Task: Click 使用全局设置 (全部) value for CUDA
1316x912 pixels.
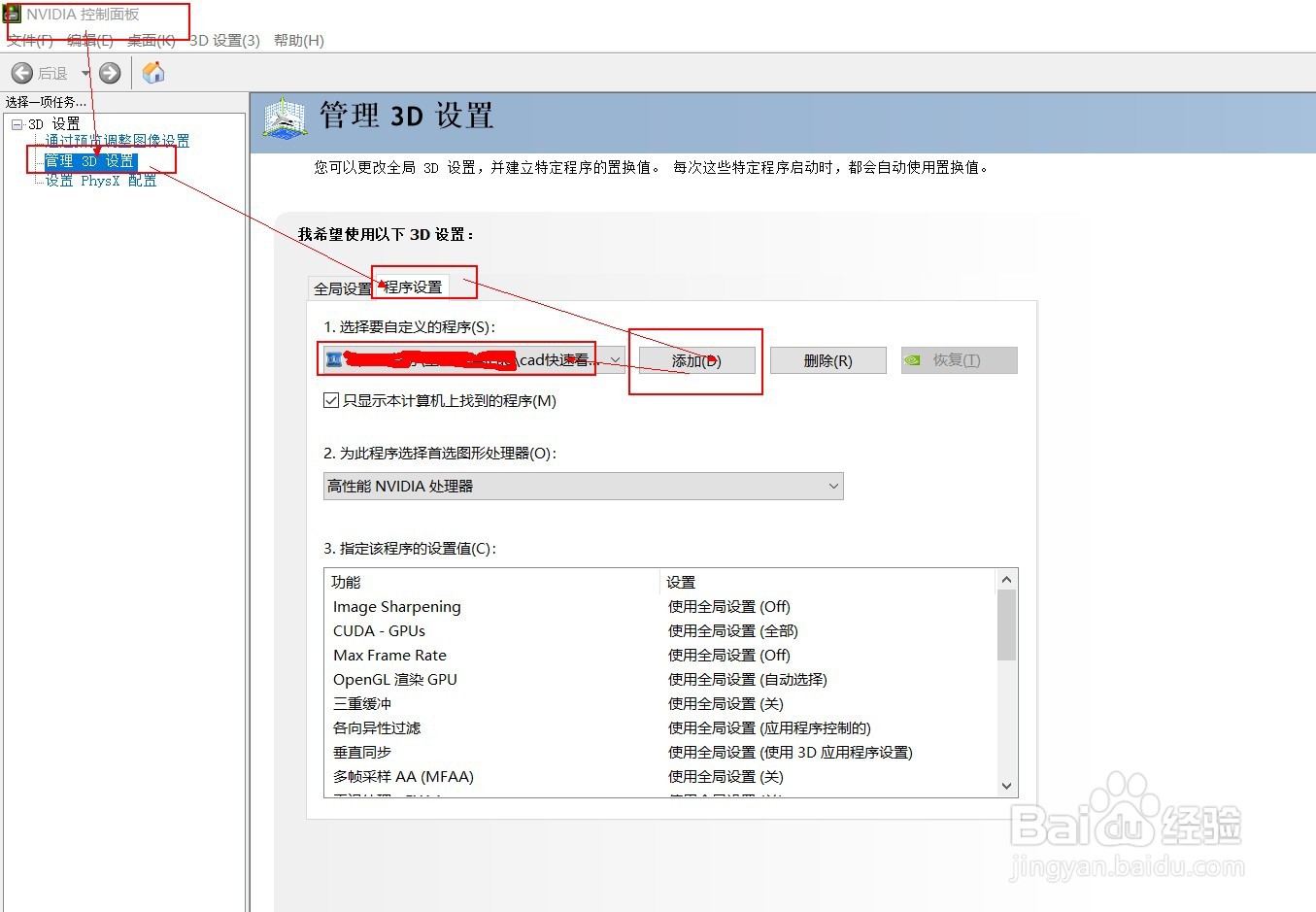Action: coord(733,631)
